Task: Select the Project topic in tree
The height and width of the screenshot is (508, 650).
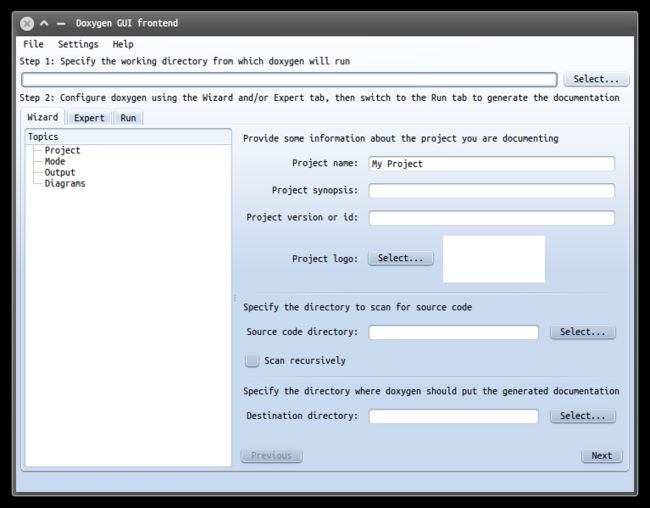Action: coord(62,150)
